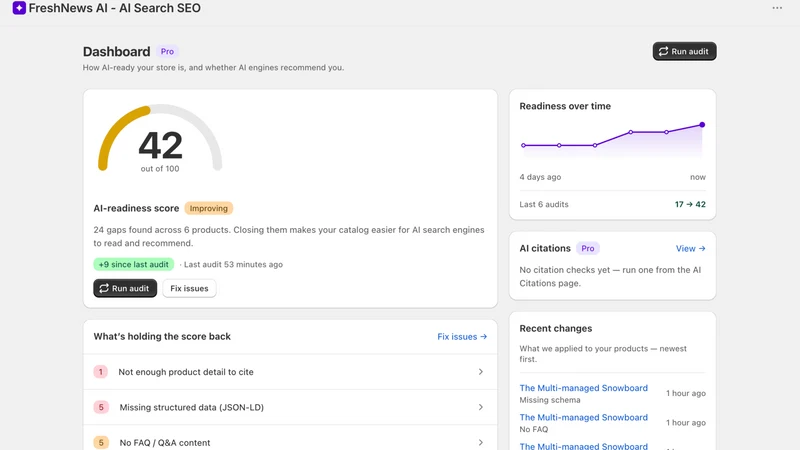This screenshot has width=800, height=450.
Task: Open Multi-managed Snowboard link with No FAQ
Action: coord(583,417)
